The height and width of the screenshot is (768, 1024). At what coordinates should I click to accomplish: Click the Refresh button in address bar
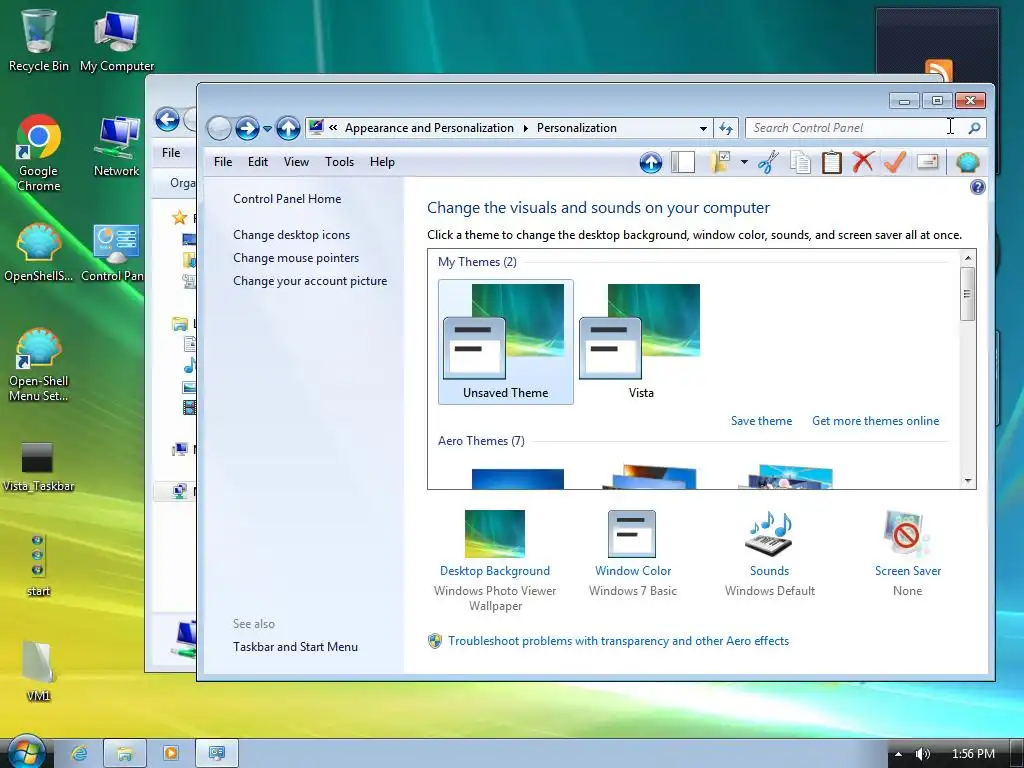(726, 129)
